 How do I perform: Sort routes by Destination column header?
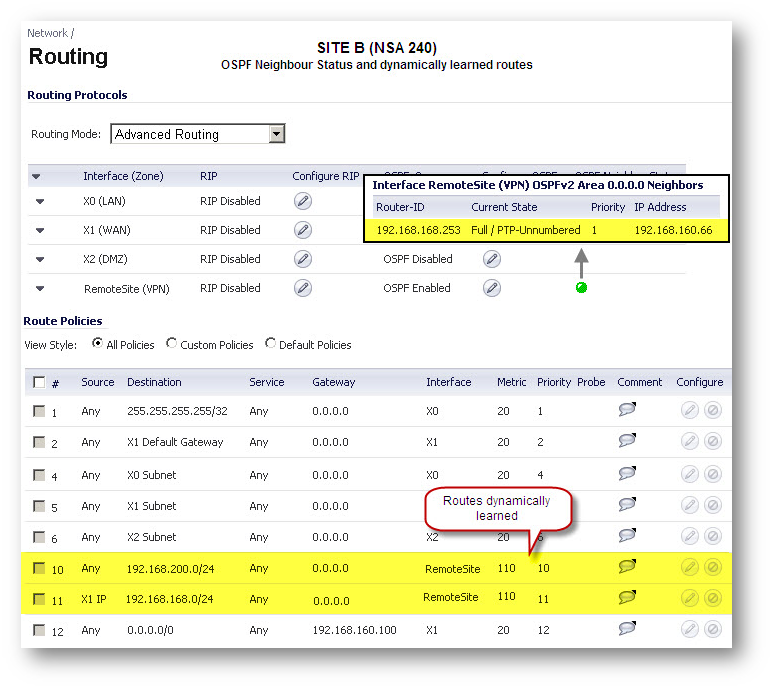click(154, 382)
